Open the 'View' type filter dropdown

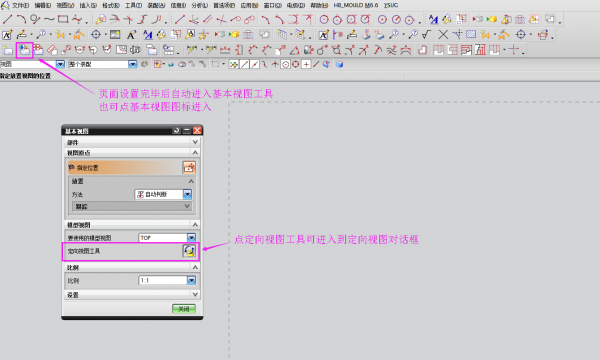60,64
